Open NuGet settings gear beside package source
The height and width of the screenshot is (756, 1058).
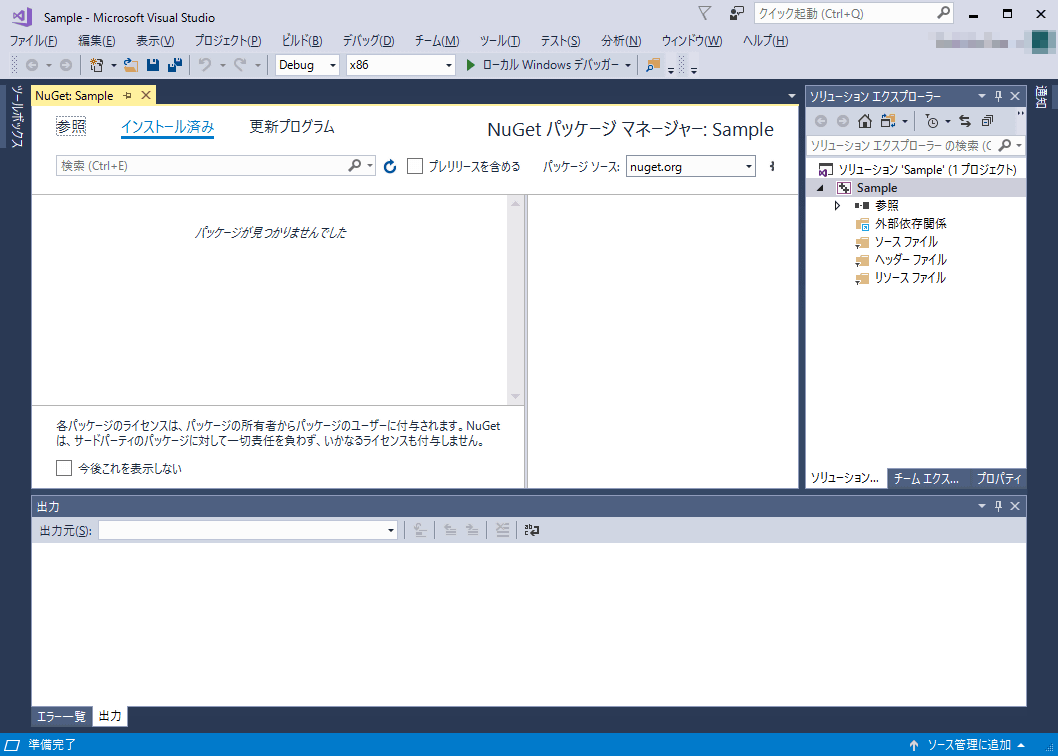point(773,166)
